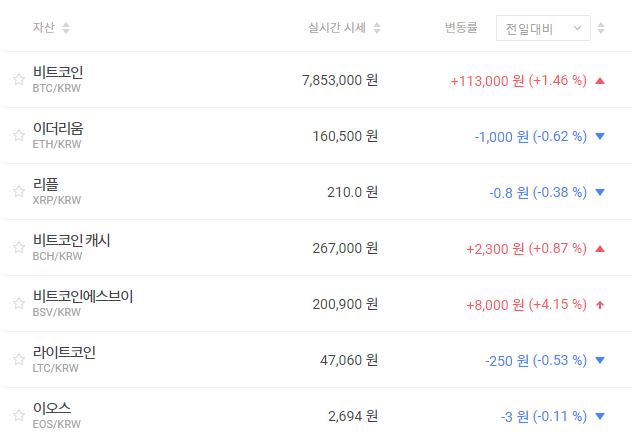
Task: Mark LTC/KRW star as favorite
Action: (x=18, y=360)
